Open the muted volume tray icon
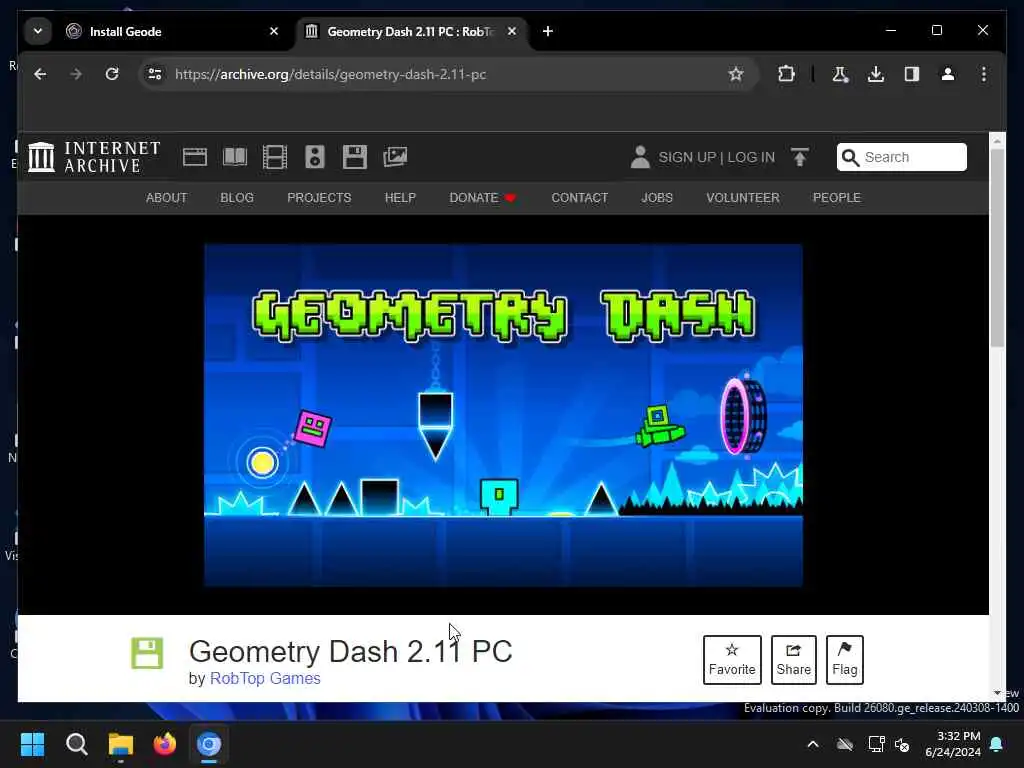 point(902,744)
